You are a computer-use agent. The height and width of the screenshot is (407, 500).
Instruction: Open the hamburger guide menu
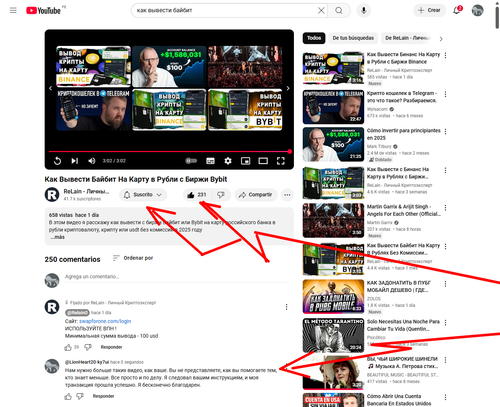13,10
